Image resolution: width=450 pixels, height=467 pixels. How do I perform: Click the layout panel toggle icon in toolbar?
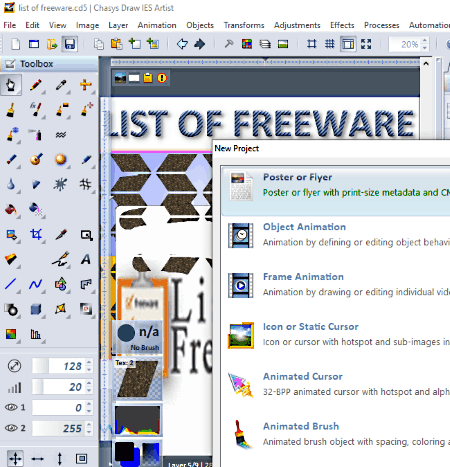tap(348, 44)
